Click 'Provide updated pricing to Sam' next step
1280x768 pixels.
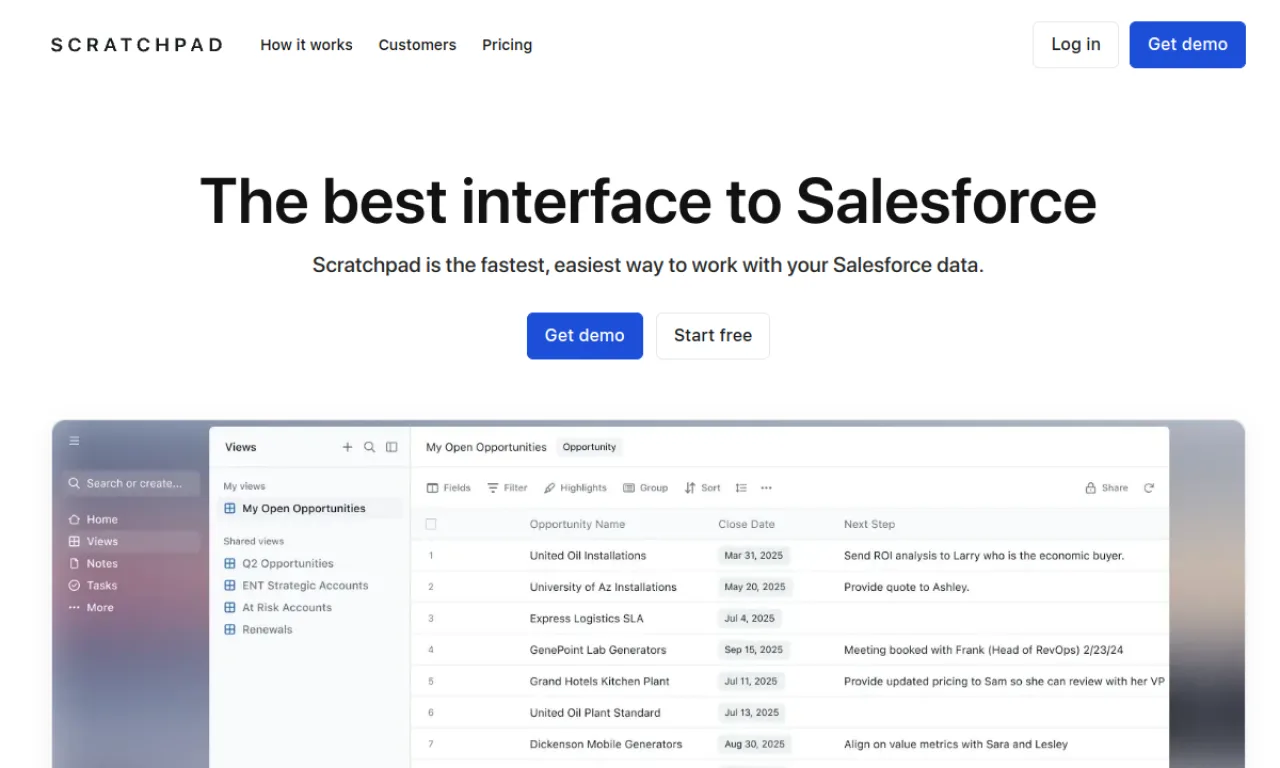click(x=1004, y=681)
